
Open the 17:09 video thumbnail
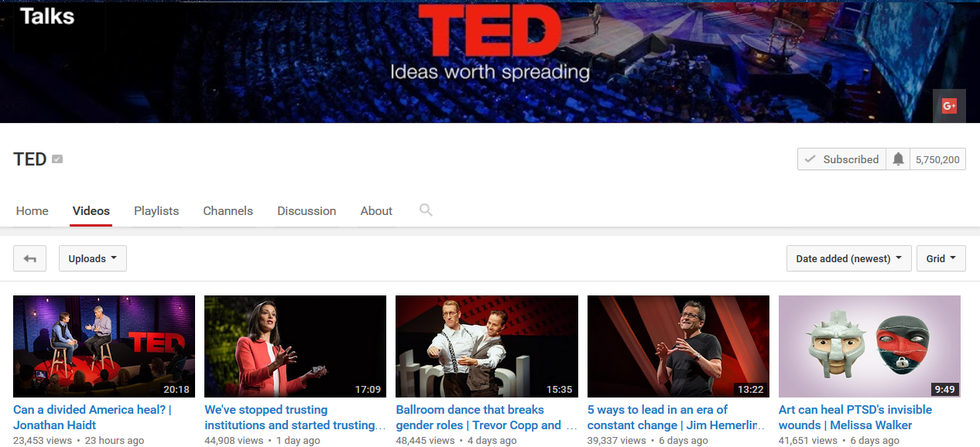(x=294, y=345)
